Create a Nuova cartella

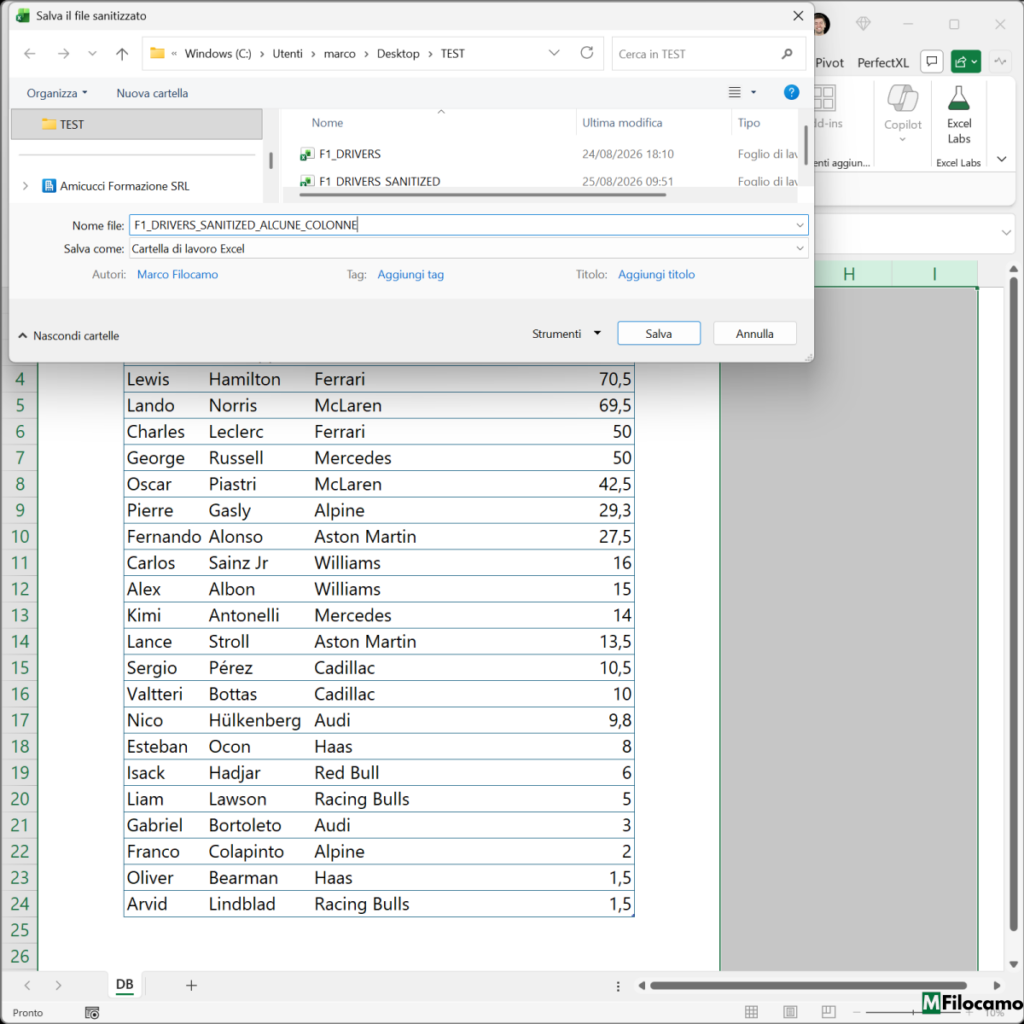[x=152, y=93]
